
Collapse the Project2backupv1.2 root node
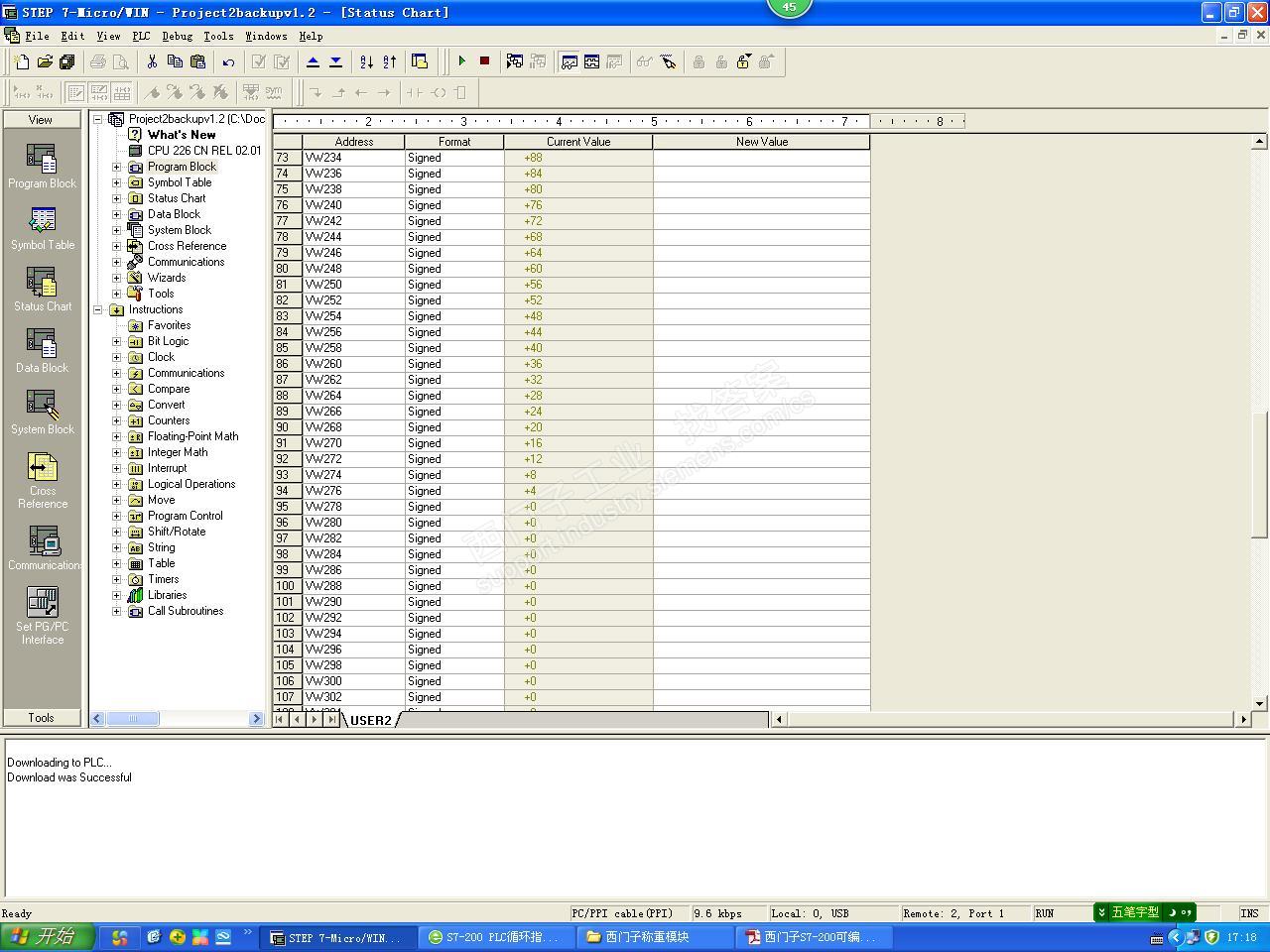98,119
